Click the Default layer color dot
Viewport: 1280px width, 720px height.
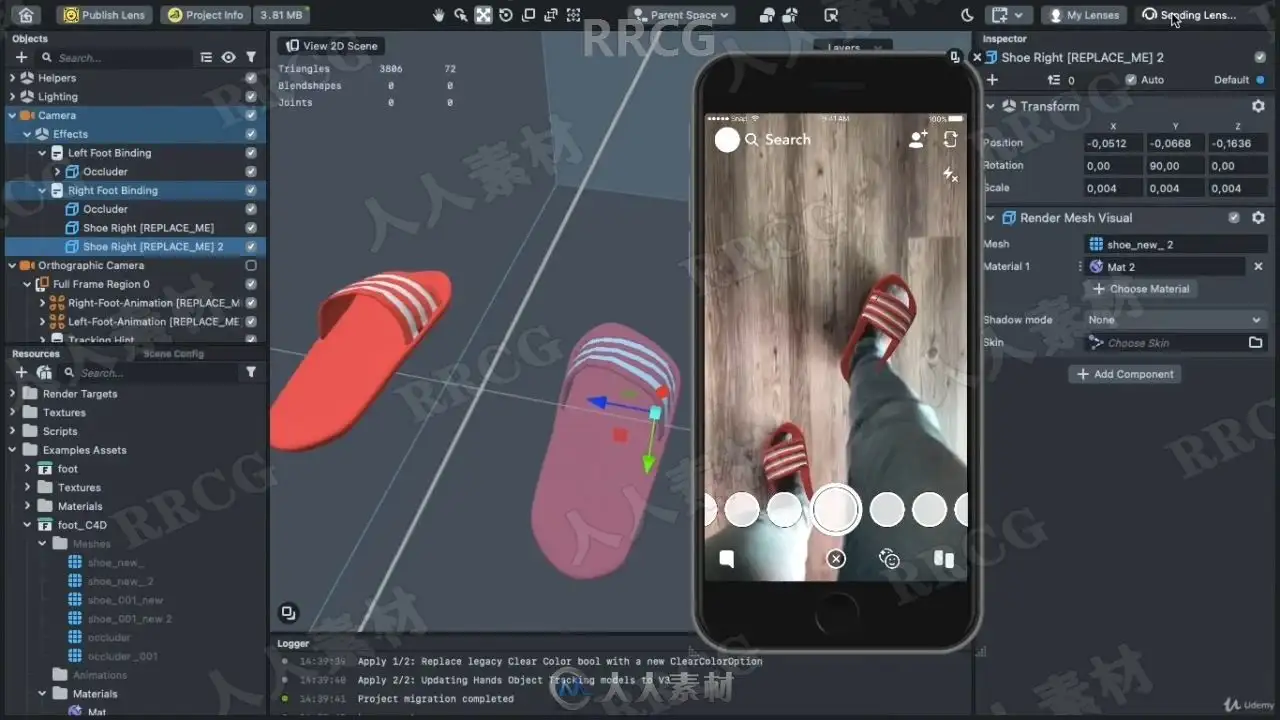1260,80
